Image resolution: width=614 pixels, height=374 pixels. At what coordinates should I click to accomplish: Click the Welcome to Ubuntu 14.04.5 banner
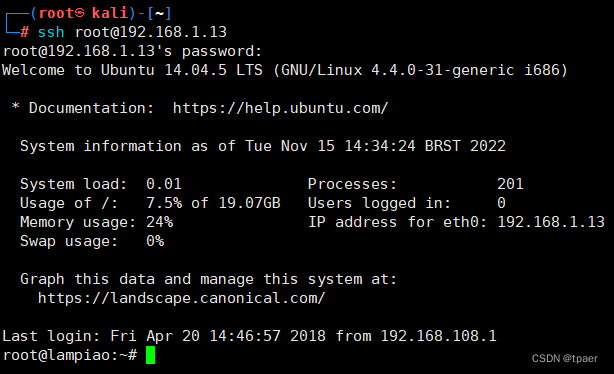285,70
